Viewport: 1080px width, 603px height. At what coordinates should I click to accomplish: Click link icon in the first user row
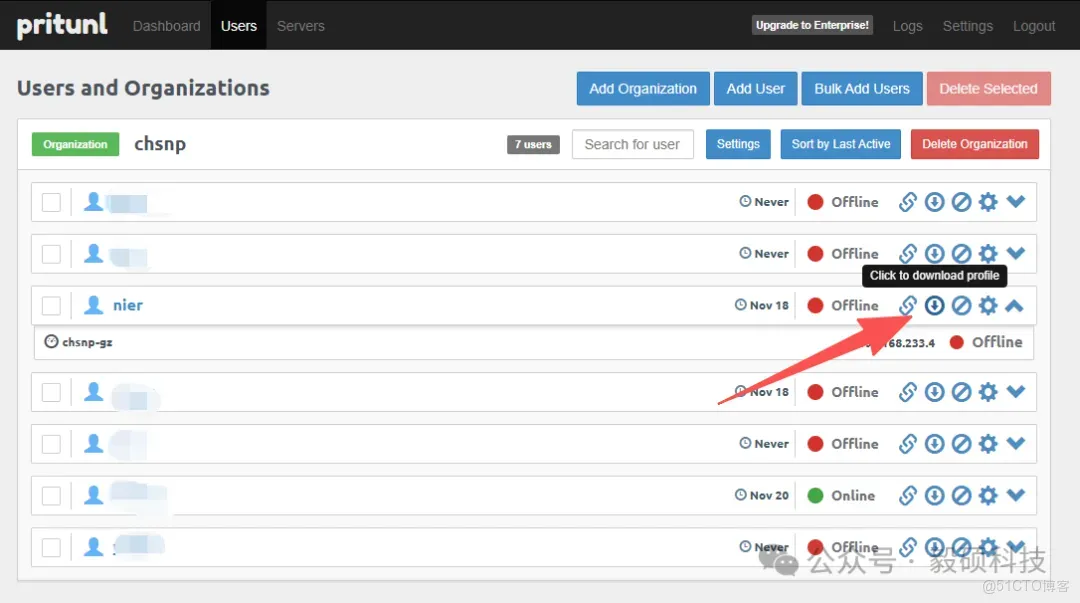tap(908, 202)
